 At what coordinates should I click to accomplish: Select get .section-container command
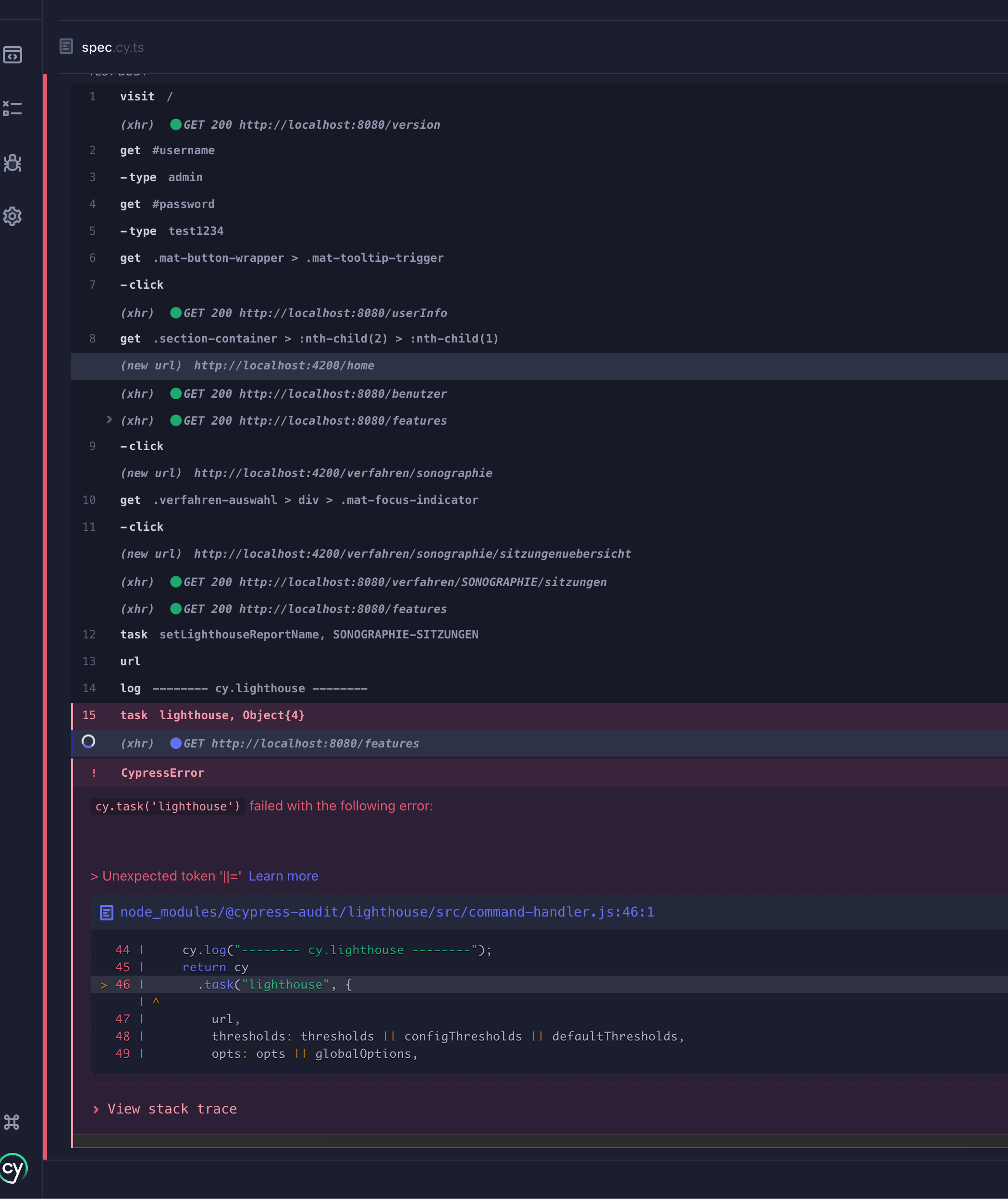pyautogui.click(x=540, y=339)
